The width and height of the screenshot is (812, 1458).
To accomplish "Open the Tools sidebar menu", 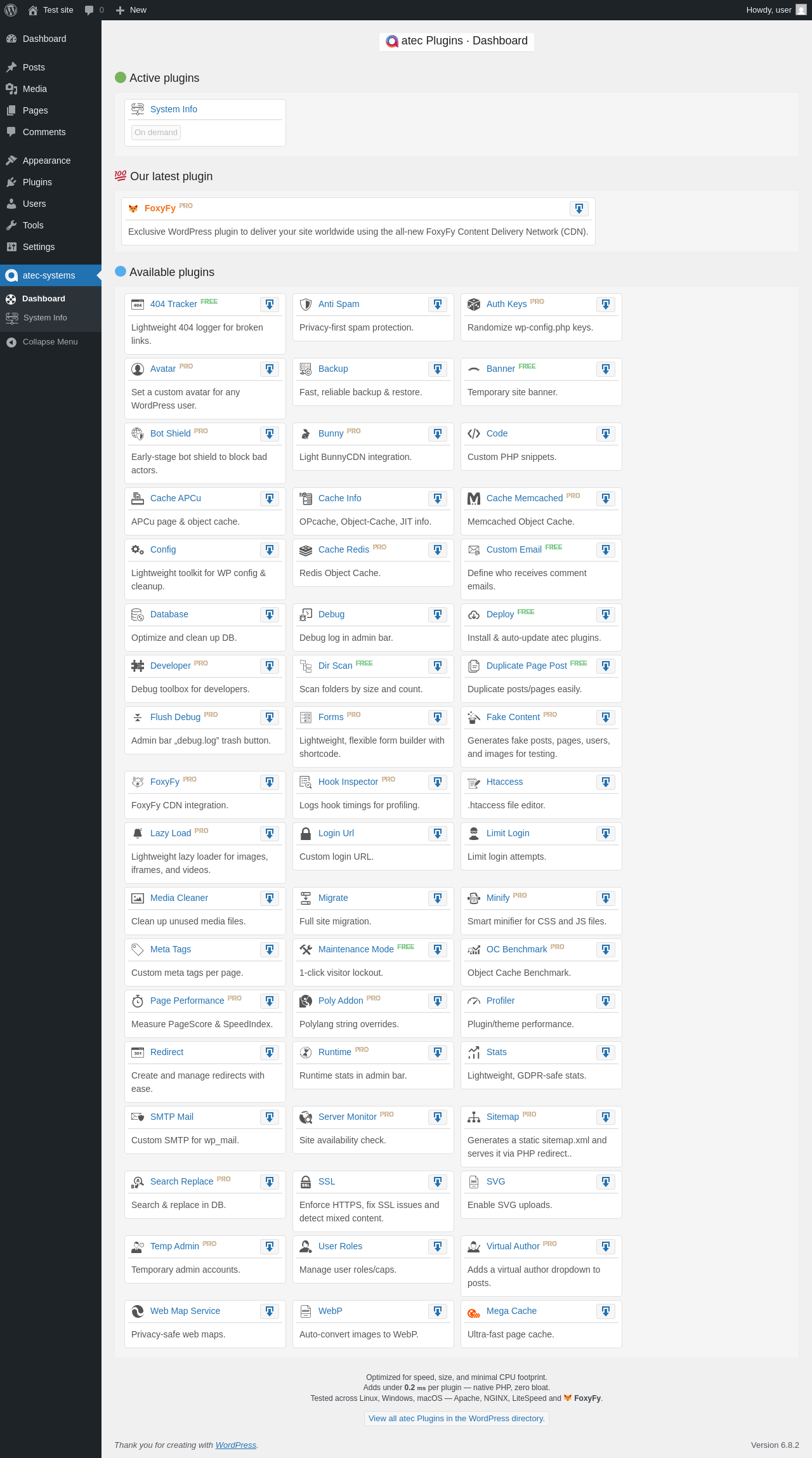I will point(51,225).
